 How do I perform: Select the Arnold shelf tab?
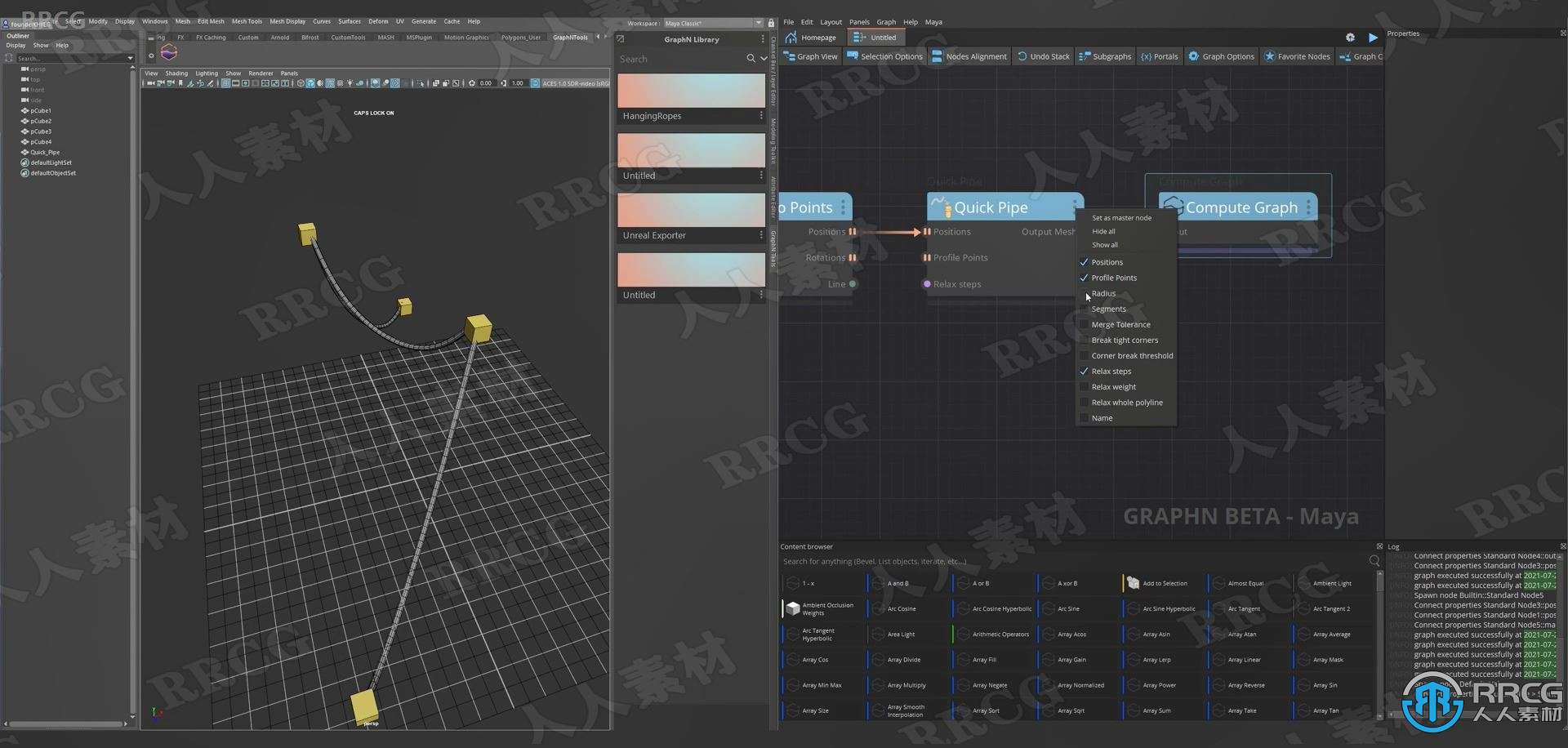tap(279, 38)
